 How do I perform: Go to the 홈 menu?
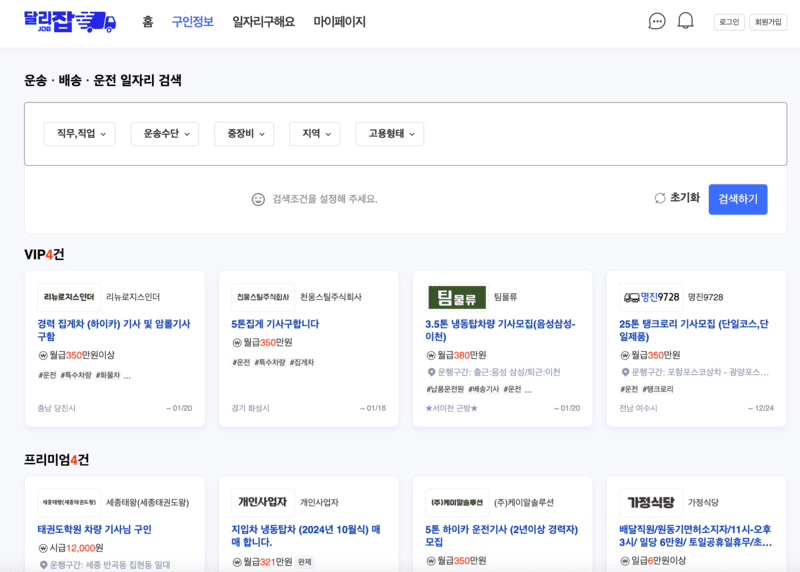pos(147,22)
